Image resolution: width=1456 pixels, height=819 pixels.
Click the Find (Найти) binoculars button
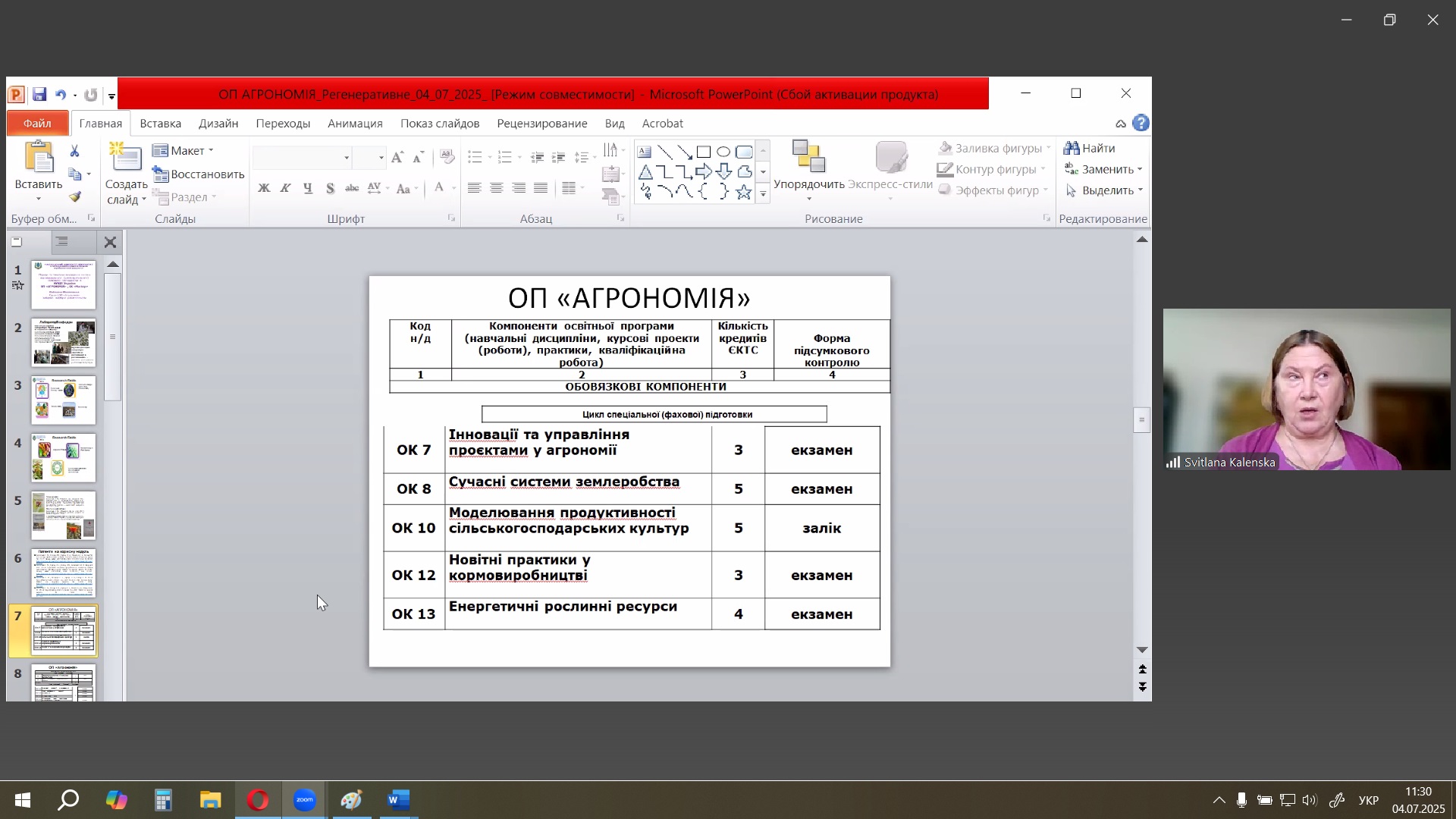click(1089, 148)
